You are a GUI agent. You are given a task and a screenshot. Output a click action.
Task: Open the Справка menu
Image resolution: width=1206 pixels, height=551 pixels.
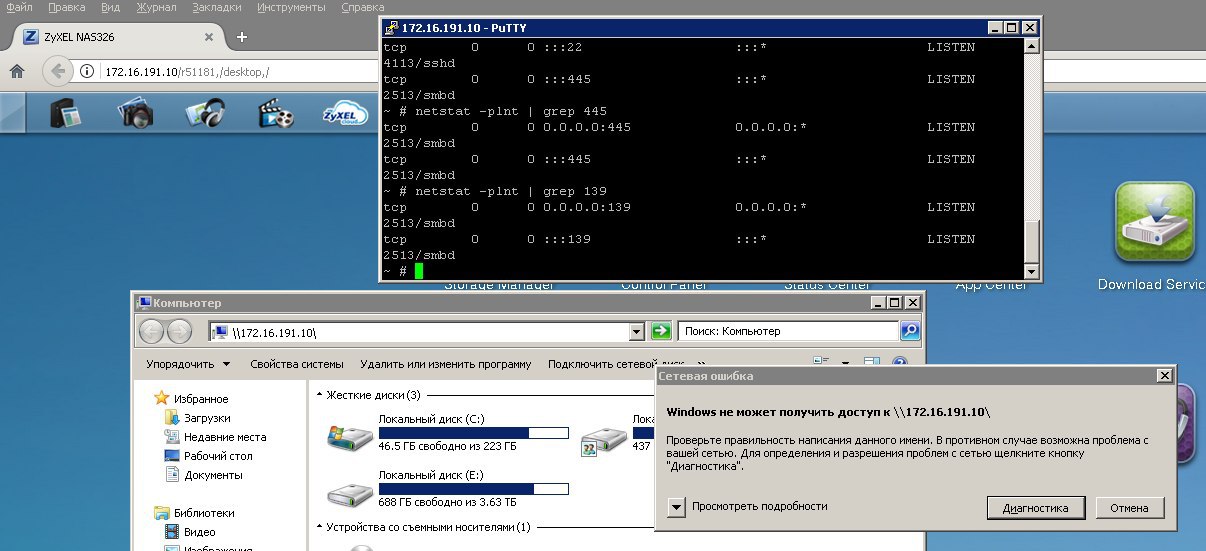point(363,7)
